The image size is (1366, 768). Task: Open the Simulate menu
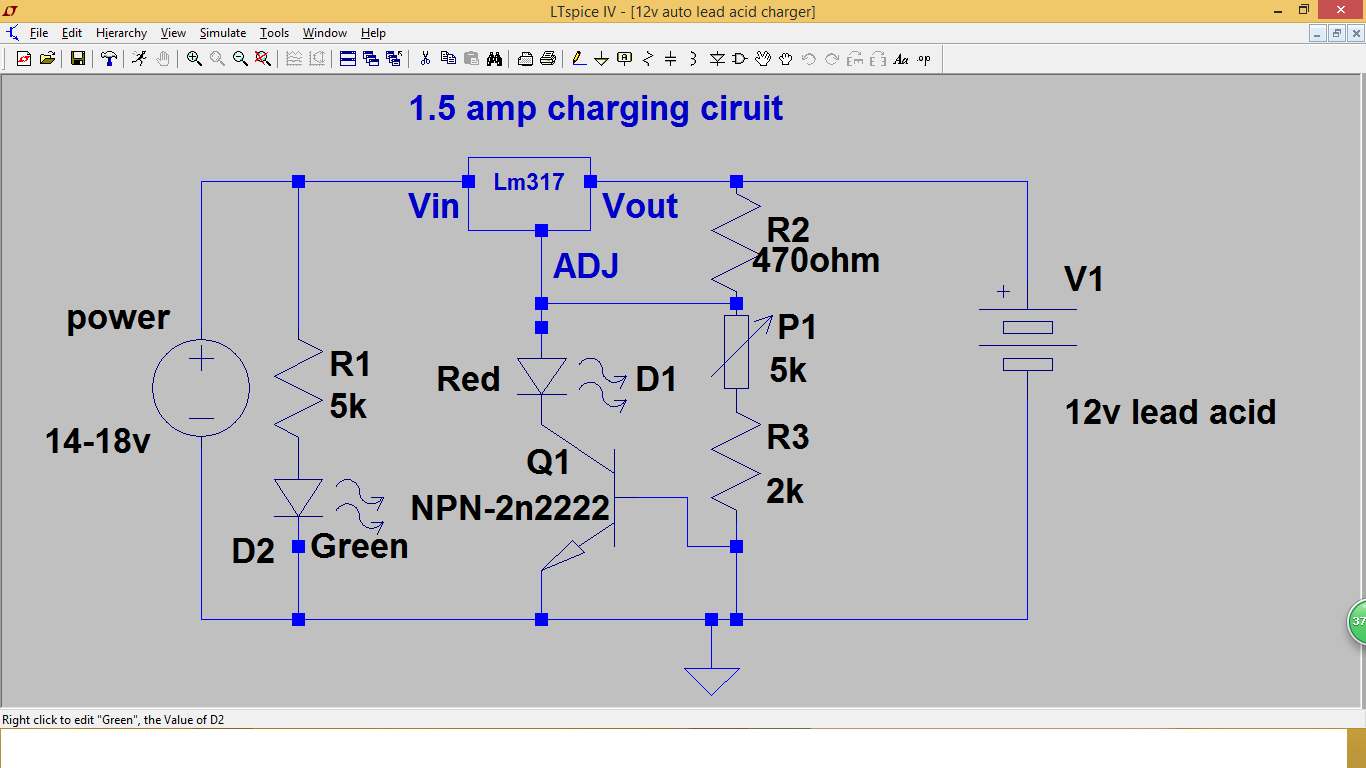(x=222, y=33)
